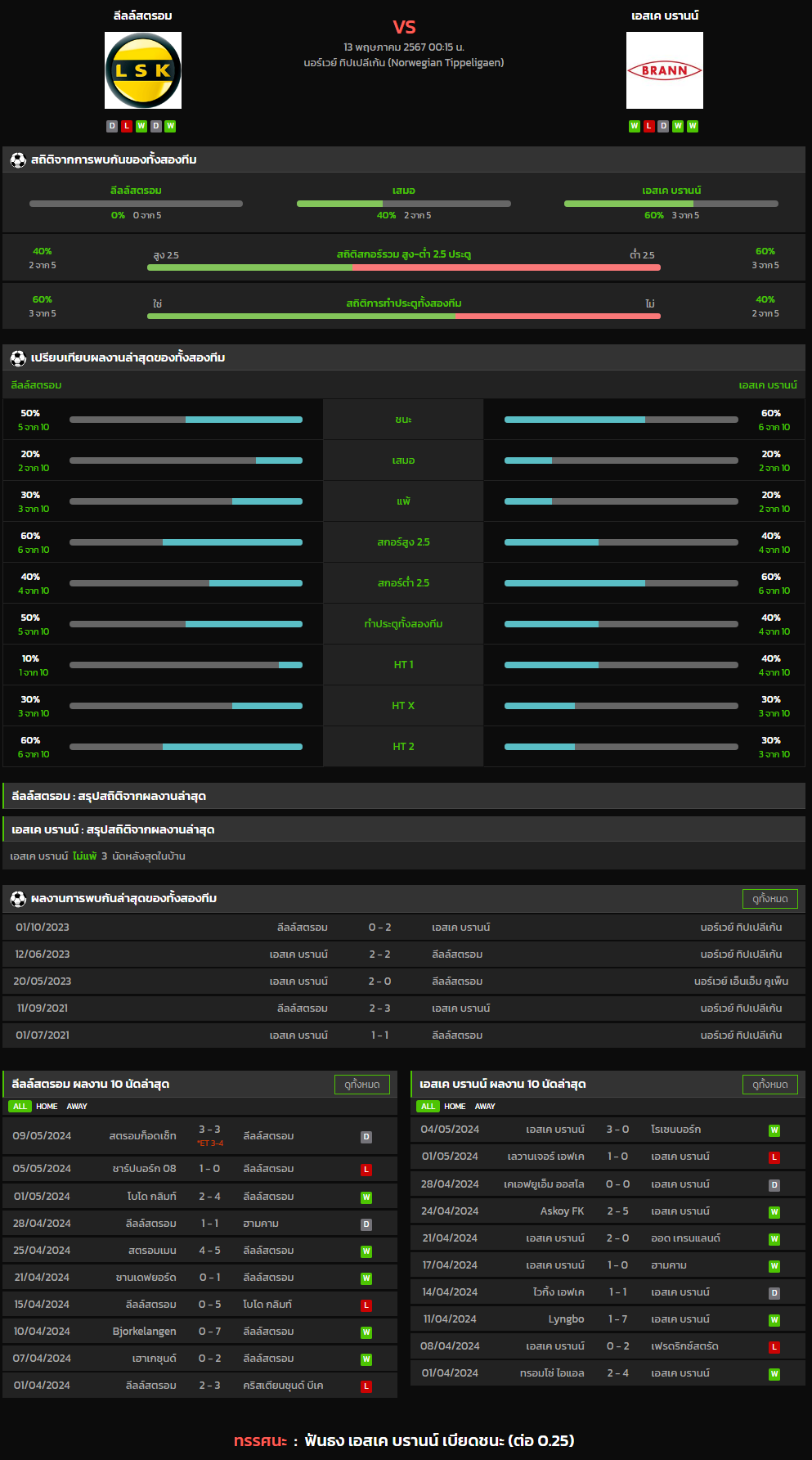This screenshot has height=1460, width=812.
Task: Select HOME tab in Lillestrøm results panel
Action: coord(47,1107)
